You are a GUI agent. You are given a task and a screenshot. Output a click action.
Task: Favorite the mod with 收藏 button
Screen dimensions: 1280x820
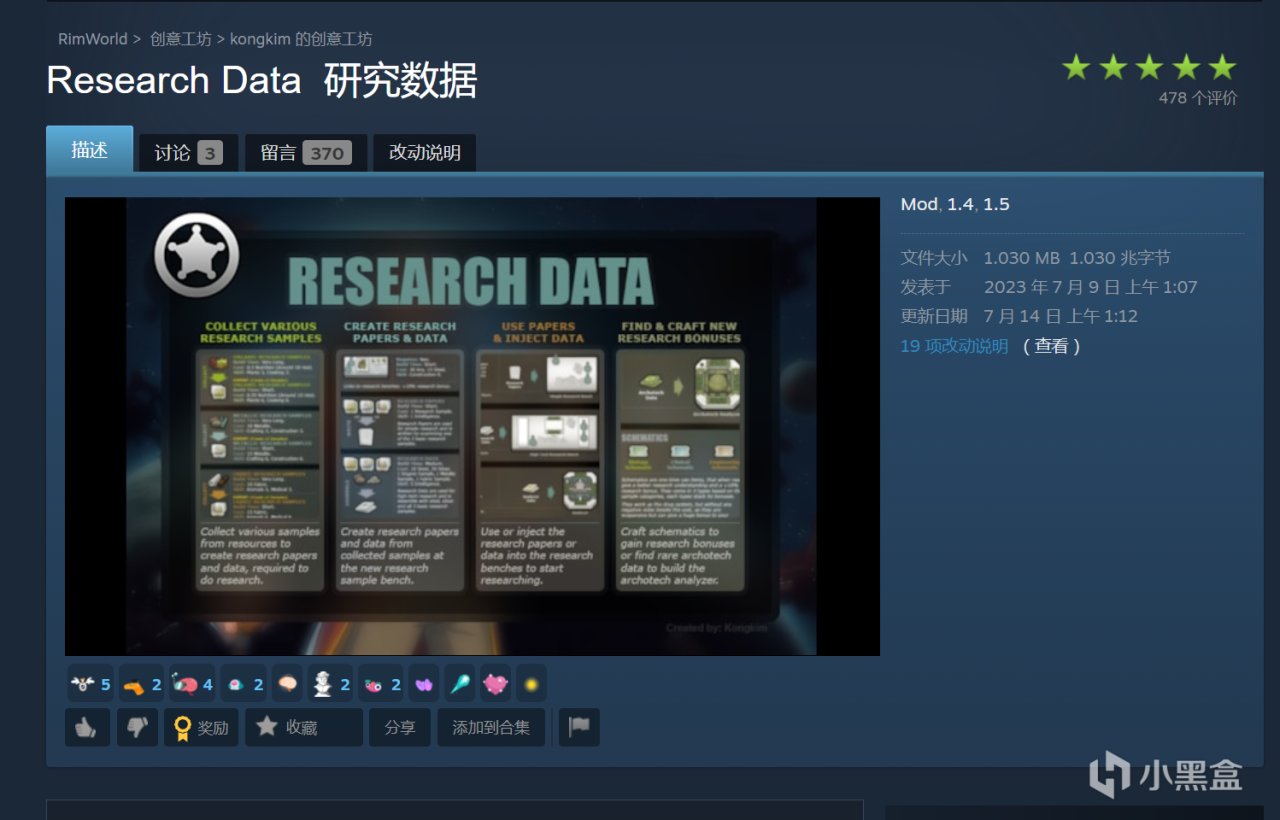tap(303, 727)
